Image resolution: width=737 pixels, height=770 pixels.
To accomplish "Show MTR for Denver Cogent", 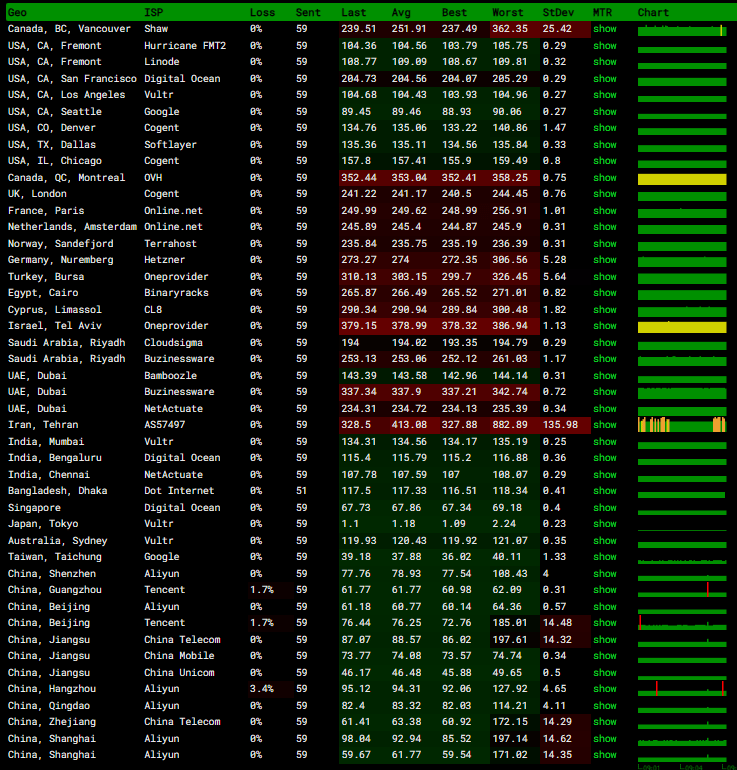I will point(604,128).
